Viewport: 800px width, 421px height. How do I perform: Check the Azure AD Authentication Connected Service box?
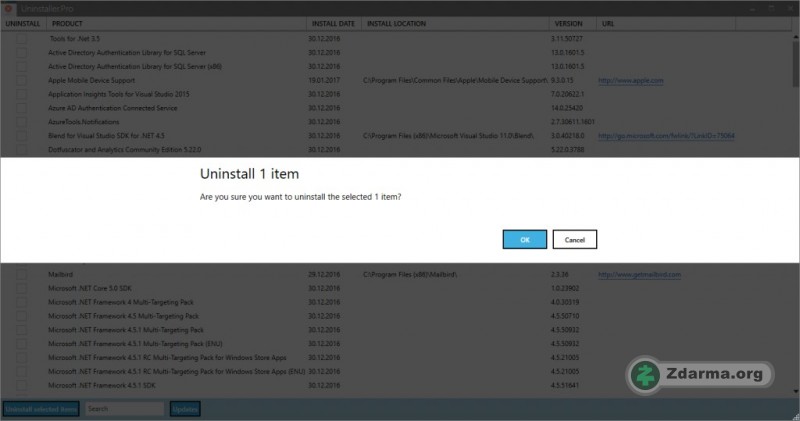pyautogui.click(x=21, y=108)
